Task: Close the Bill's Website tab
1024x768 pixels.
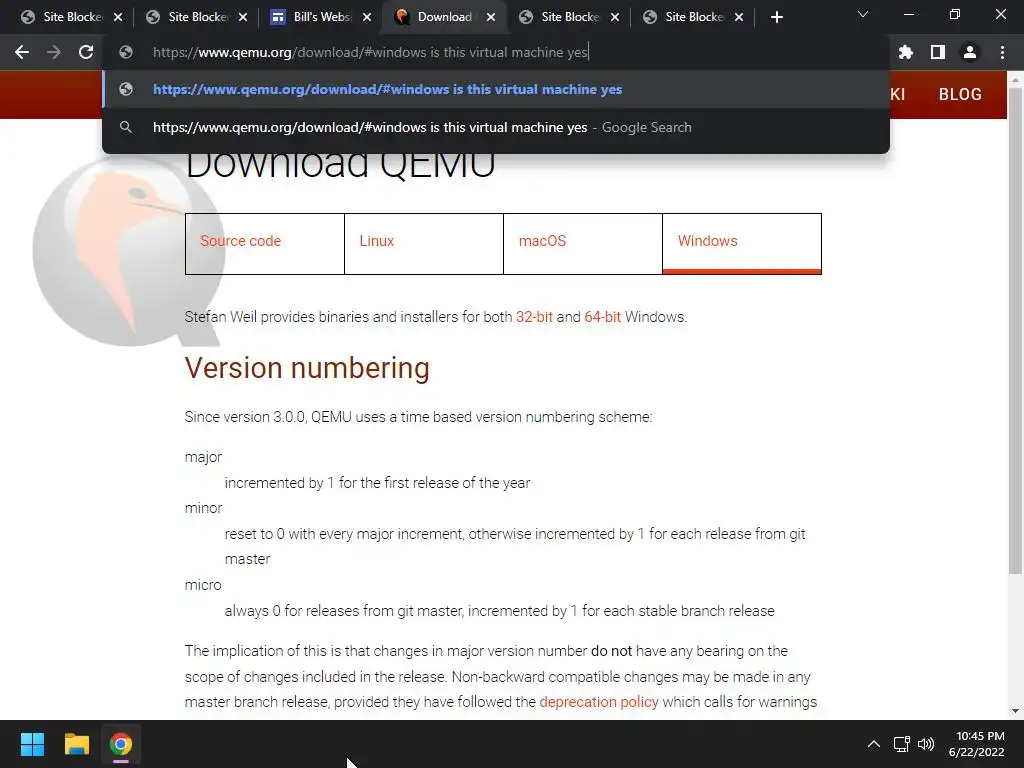Action: point(367,17)
